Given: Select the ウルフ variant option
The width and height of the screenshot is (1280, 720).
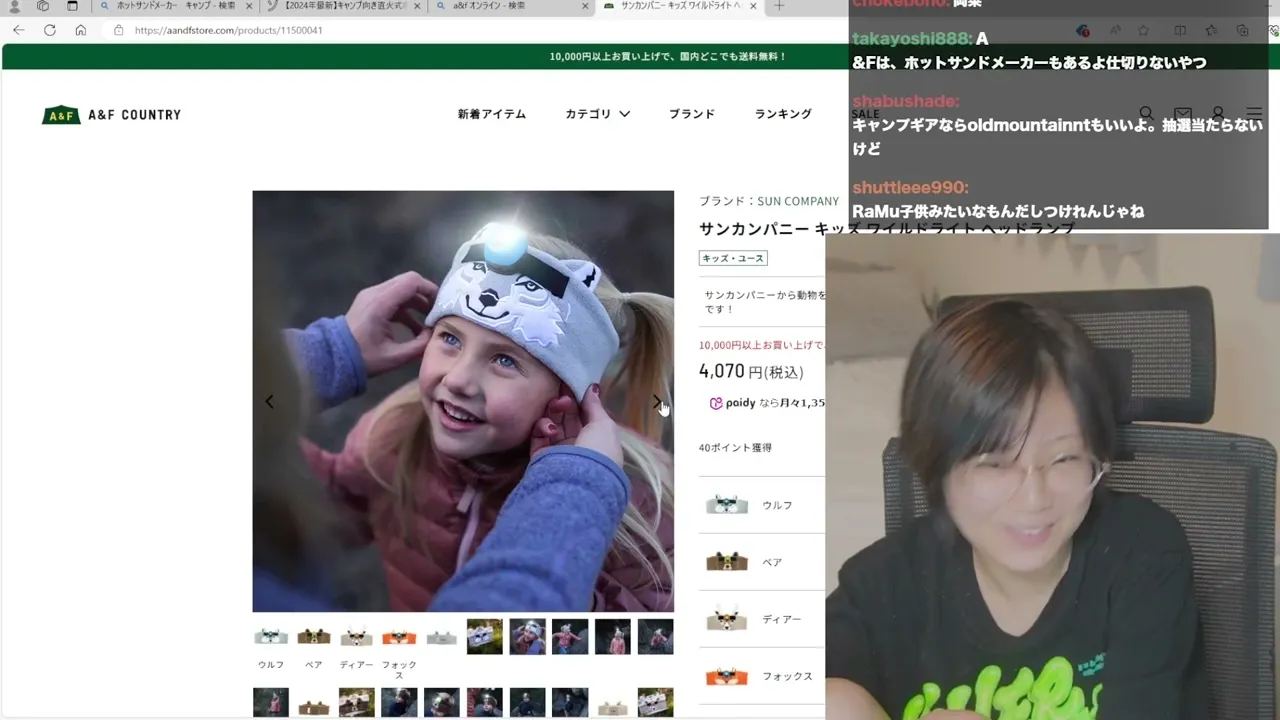Looking at the screenshot, I should click(762, 505).
